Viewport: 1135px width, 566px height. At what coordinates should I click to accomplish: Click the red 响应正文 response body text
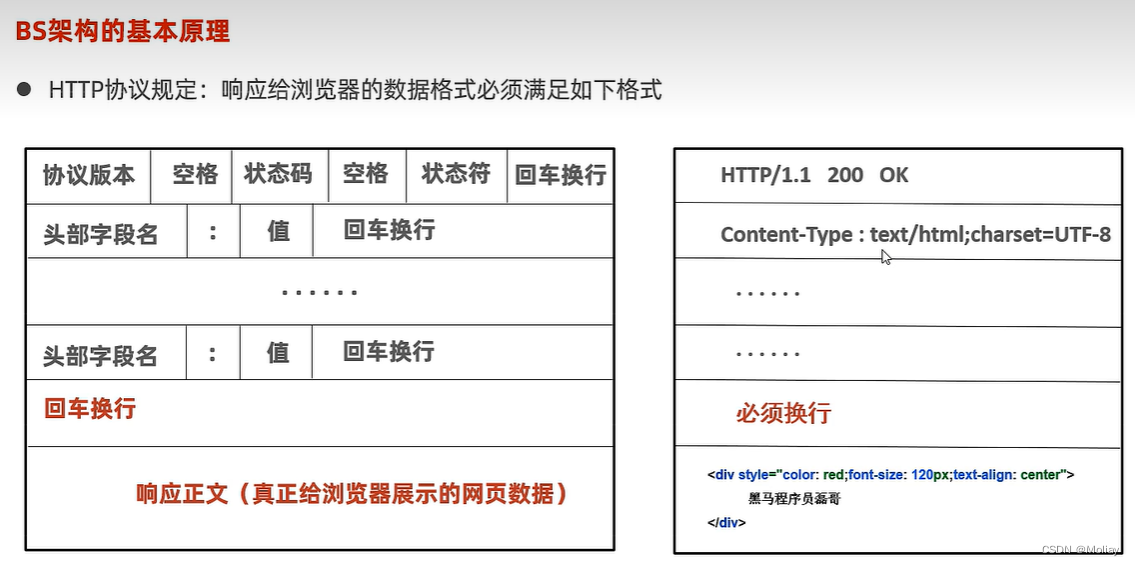tap(353, 494)
